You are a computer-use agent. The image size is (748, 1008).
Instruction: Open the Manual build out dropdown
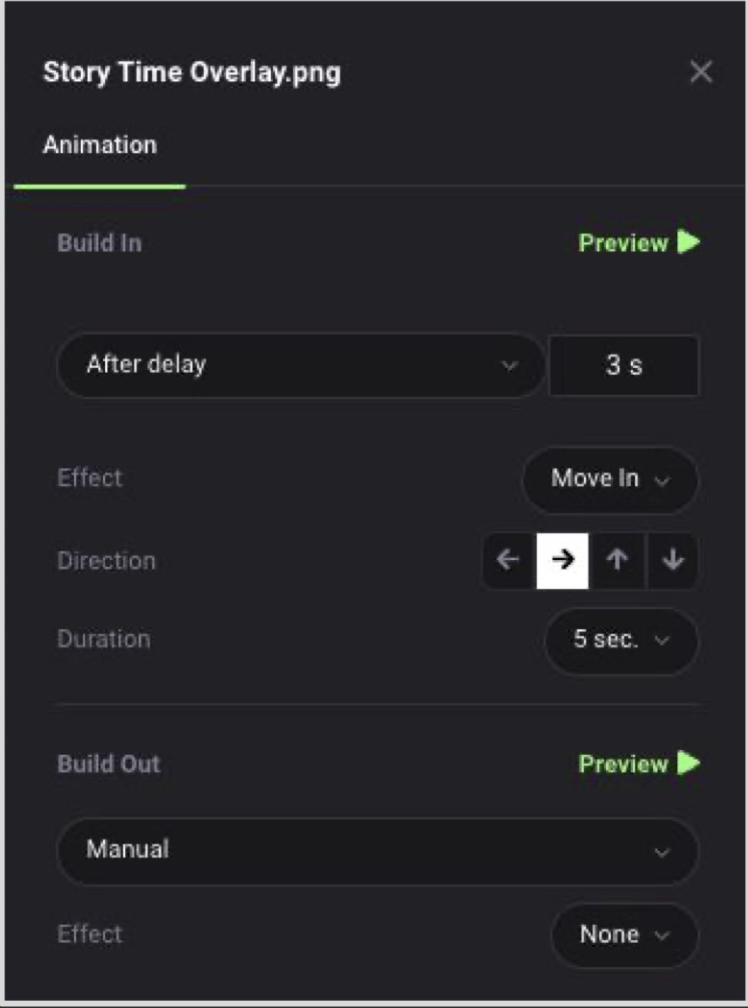pos(377,851)
